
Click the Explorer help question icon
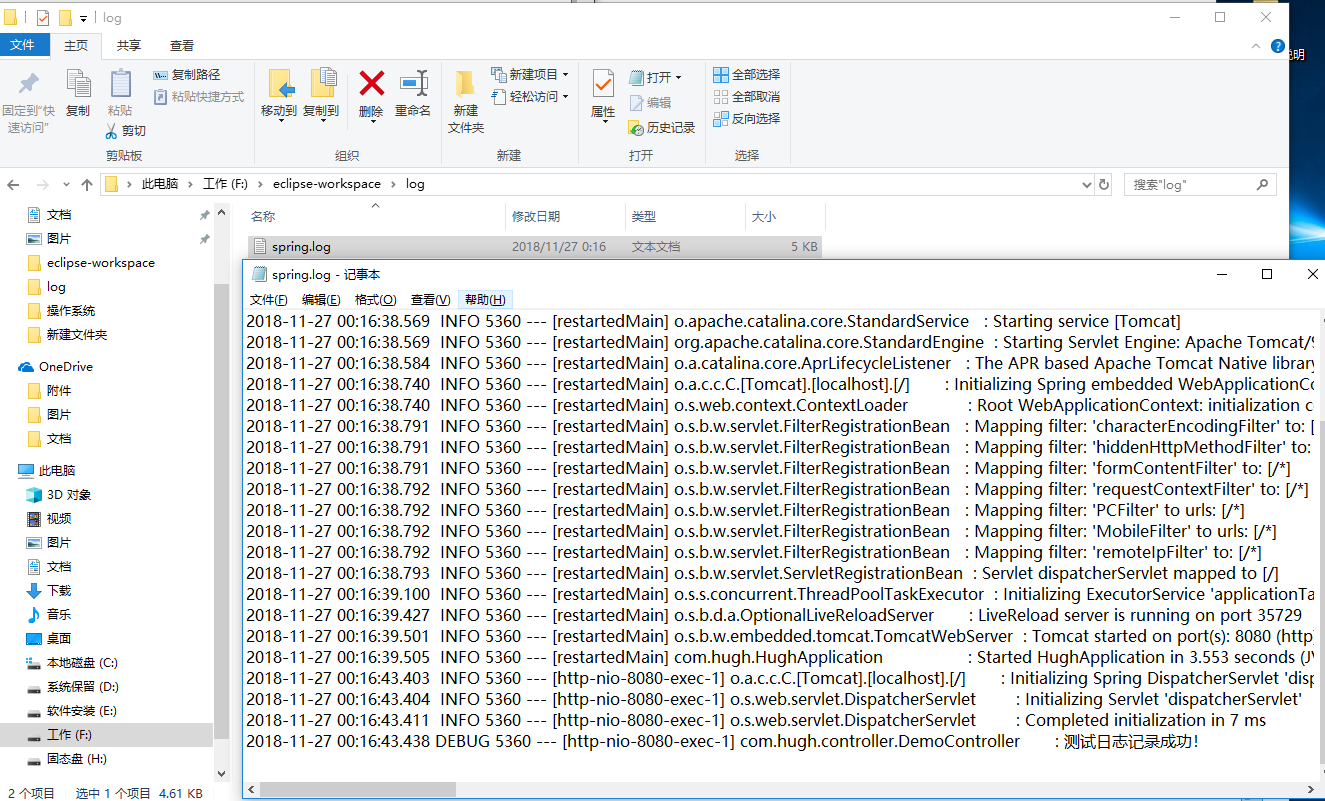1277,46
